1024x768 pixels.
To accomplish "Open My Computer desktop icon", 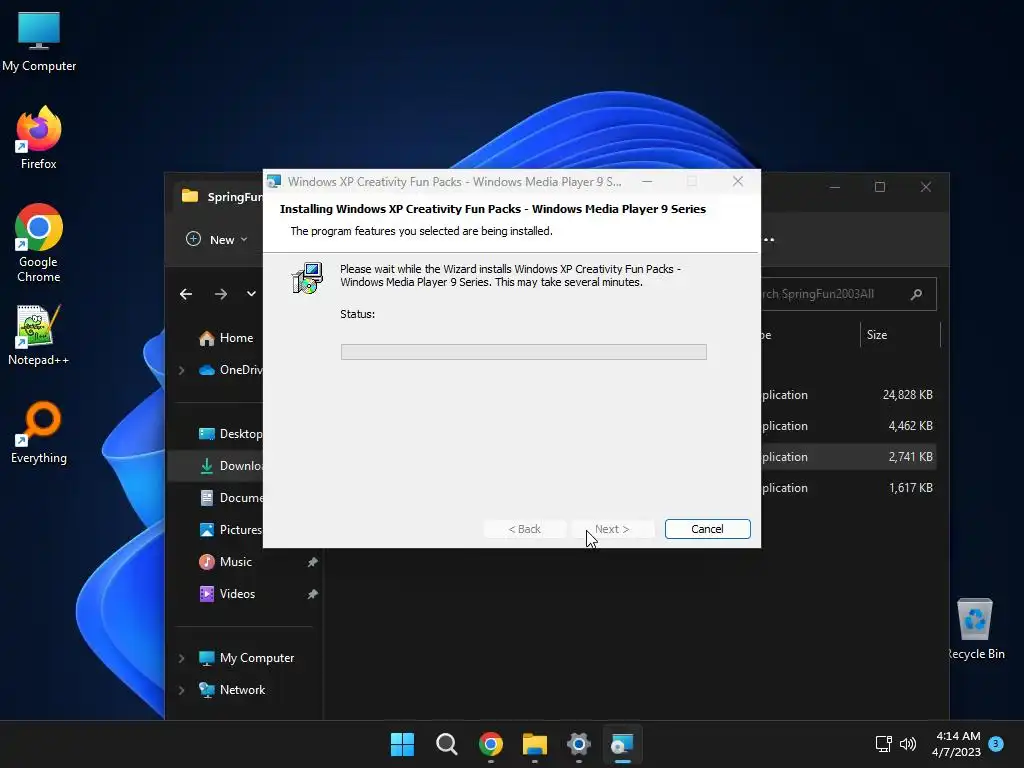I will coord(39,42).
